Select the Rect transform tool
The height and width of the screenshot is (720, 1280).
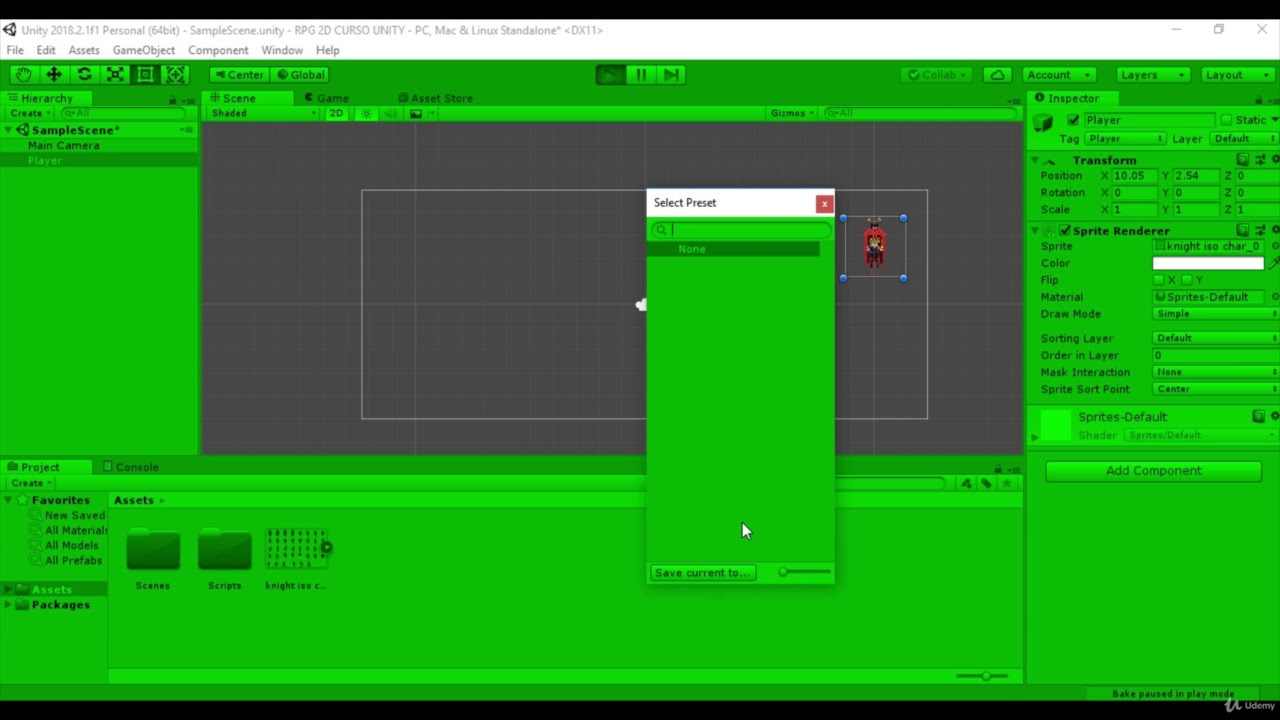[x=145, y=75]
